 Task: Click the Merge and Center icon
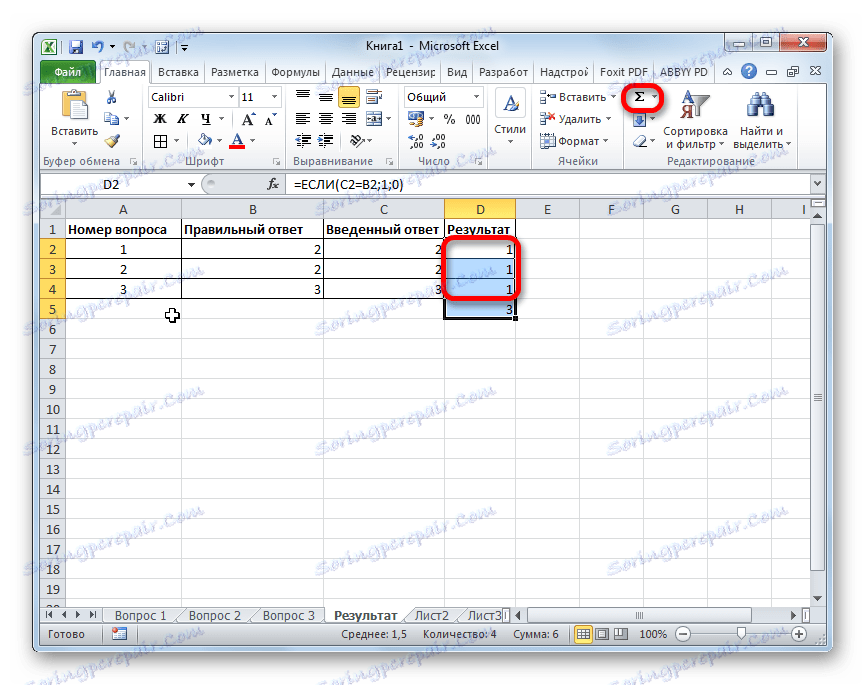(x=374, y=119)
